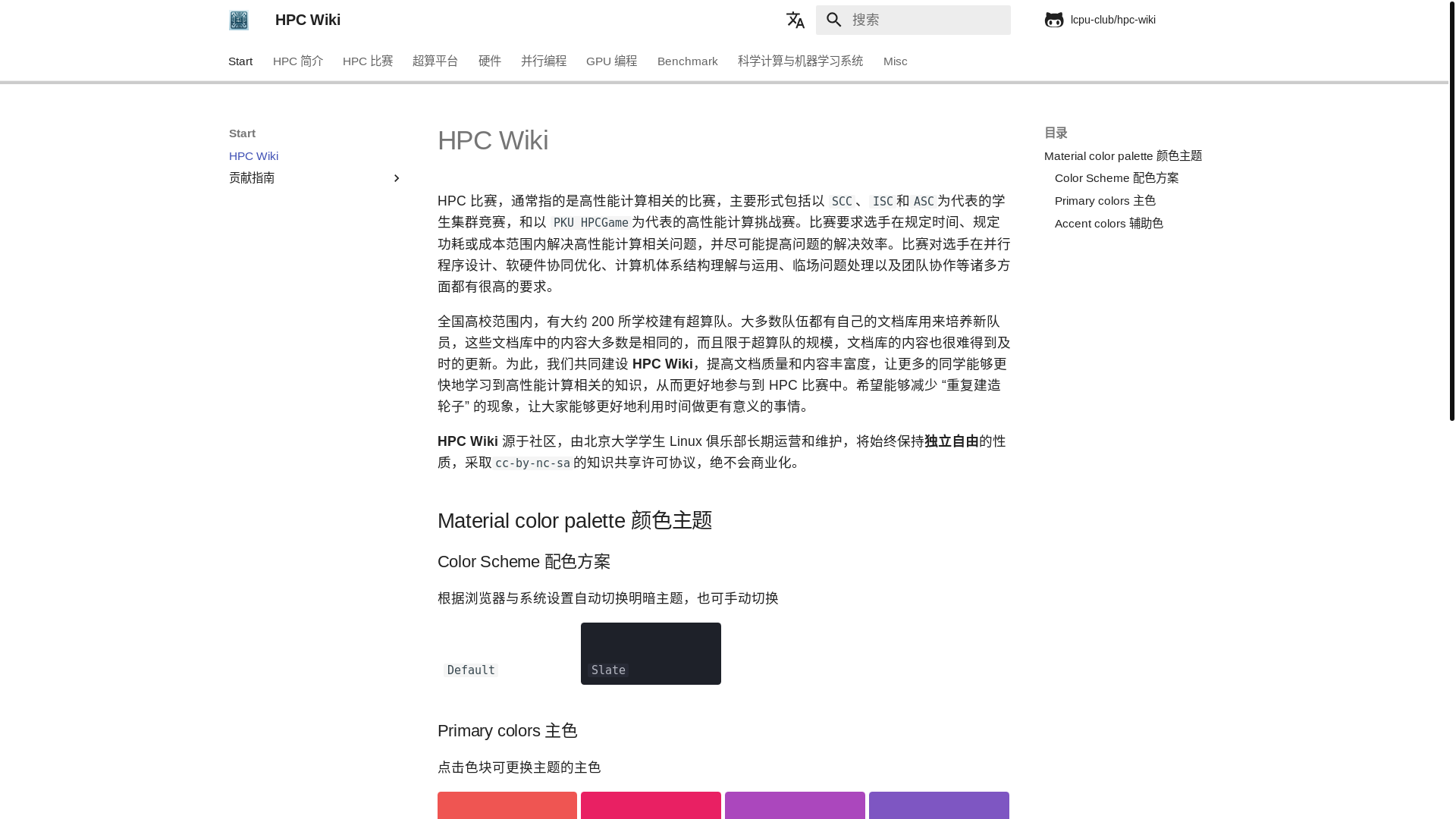The height and width of the screenshot is (819, 1456).
Task: Click the search input field
Action: pos(913,20)
